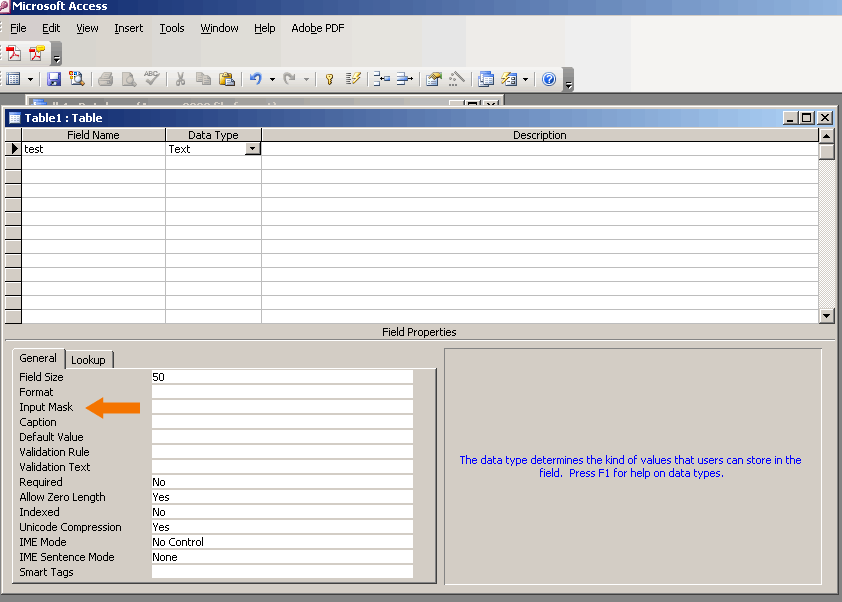Image resolution: width=842 pixels, height=602 pixels.
Task: Open Microsoft Access Help question icon
Action: click(x=549, y=79)
